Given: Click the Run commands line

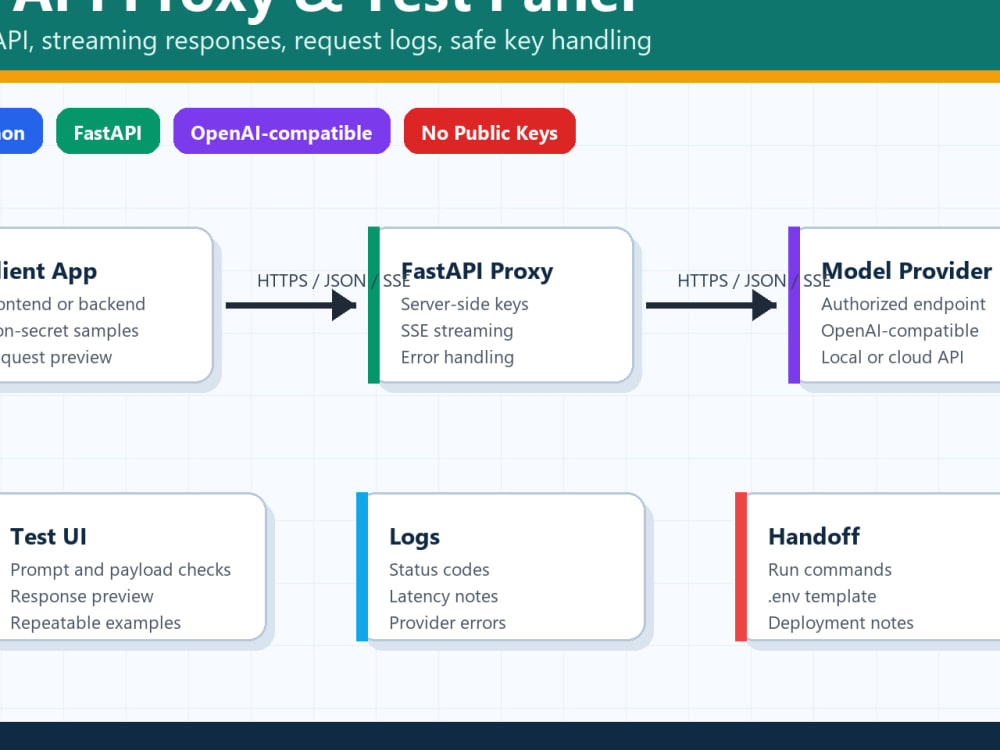Looking at the screenshot, I should 830,570.
